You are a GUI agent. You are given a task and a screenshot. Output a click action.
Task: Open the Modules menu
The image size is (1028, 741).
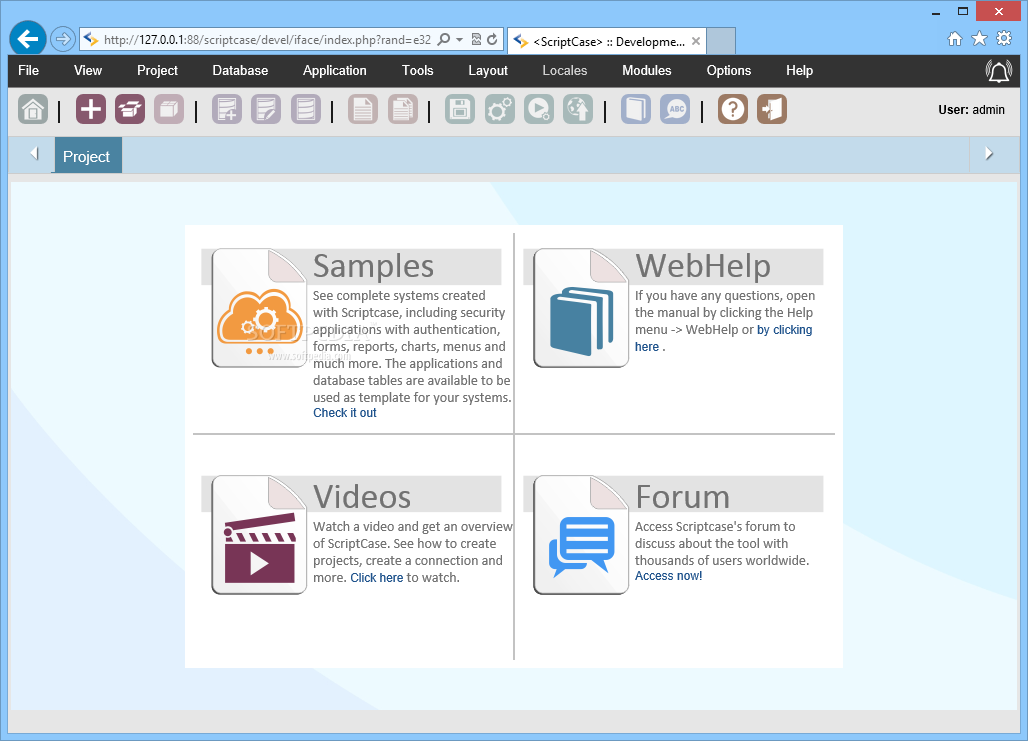coord(646,70)
